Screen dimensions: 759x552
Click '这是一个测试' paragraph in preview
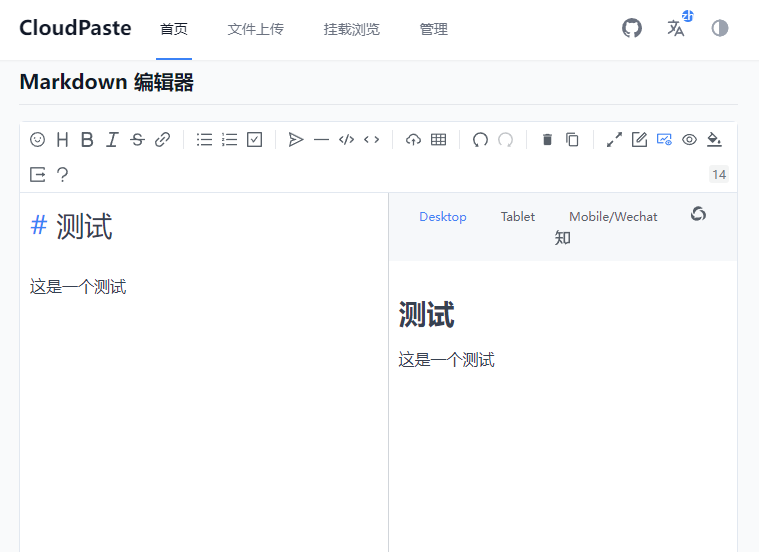[446, 360]
